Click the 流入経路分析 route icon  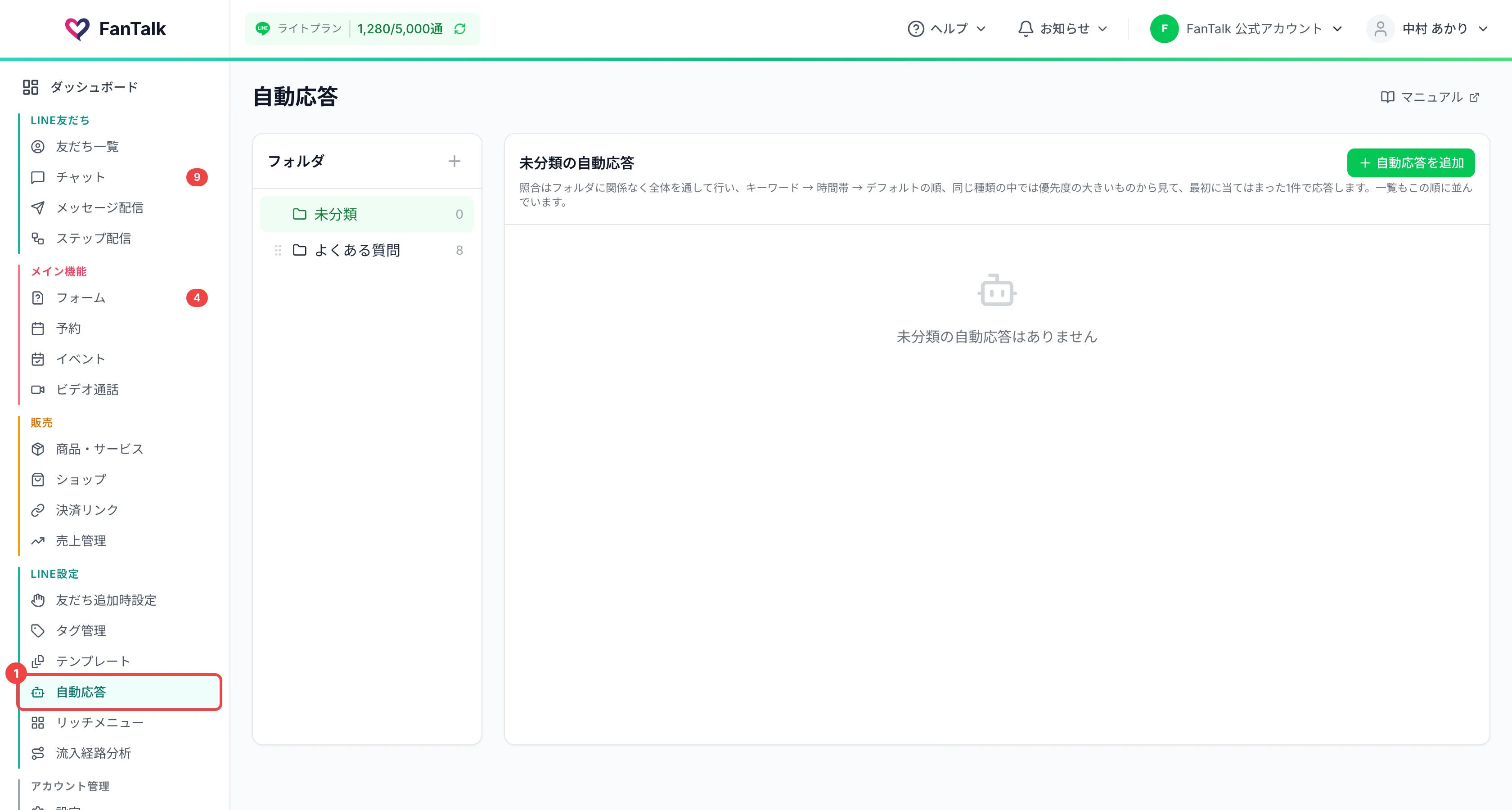click(37, 753)
